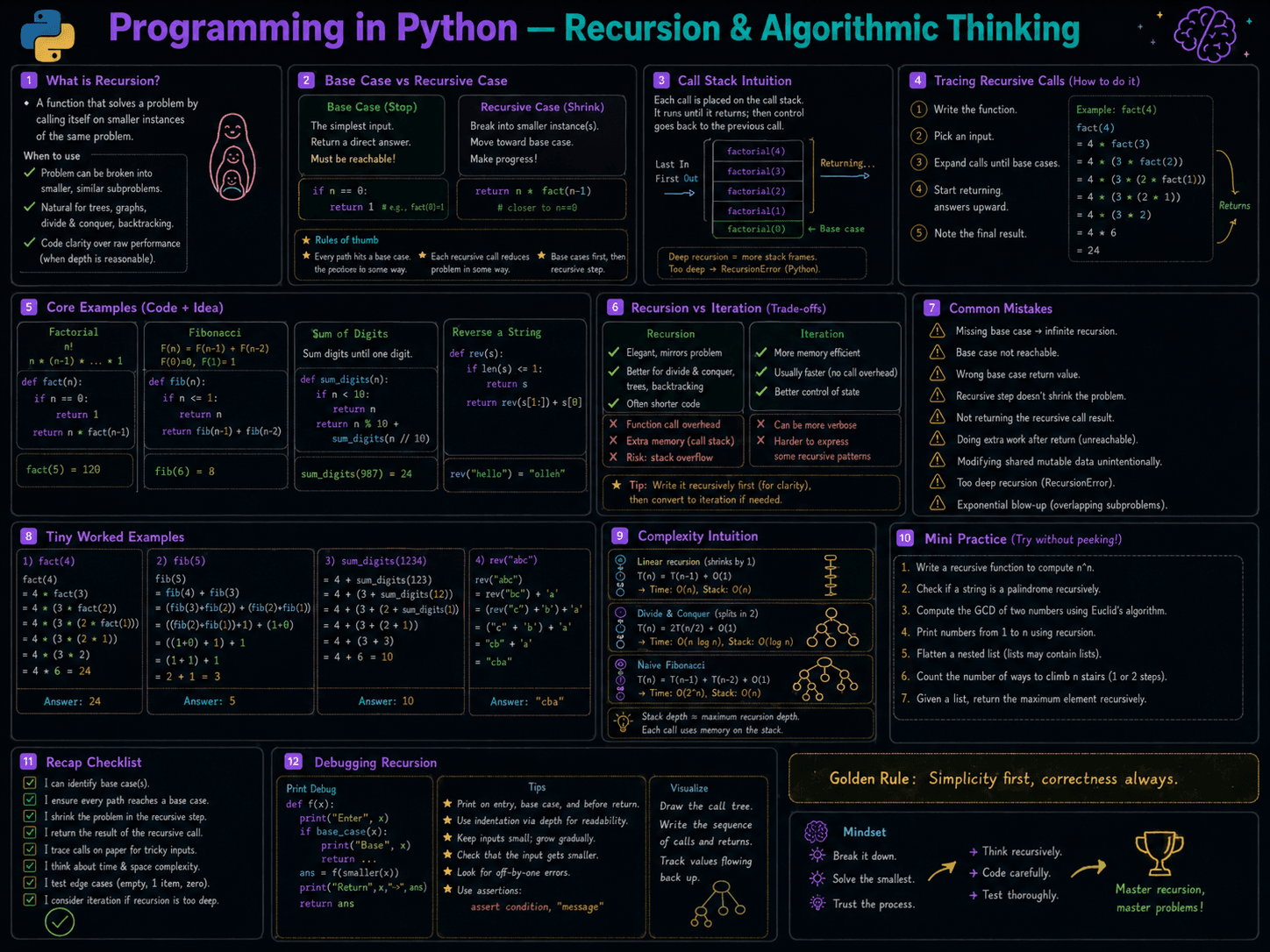Click the Recursive Case (Shrink) card heading
The height and width of the screenshot is (952, 1270).
pyautogui.click(x=542, y=107)
